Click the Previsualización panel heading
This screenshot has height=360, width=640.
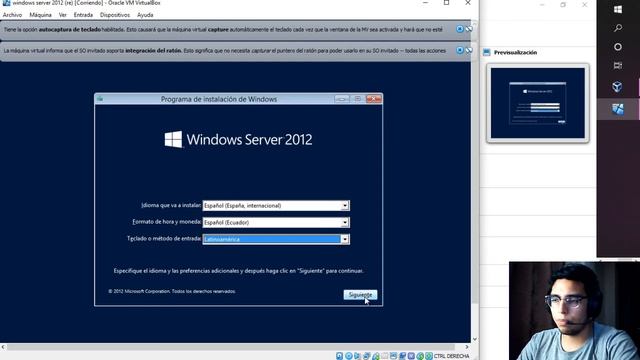pyautogui.click(x=515, y=52)
